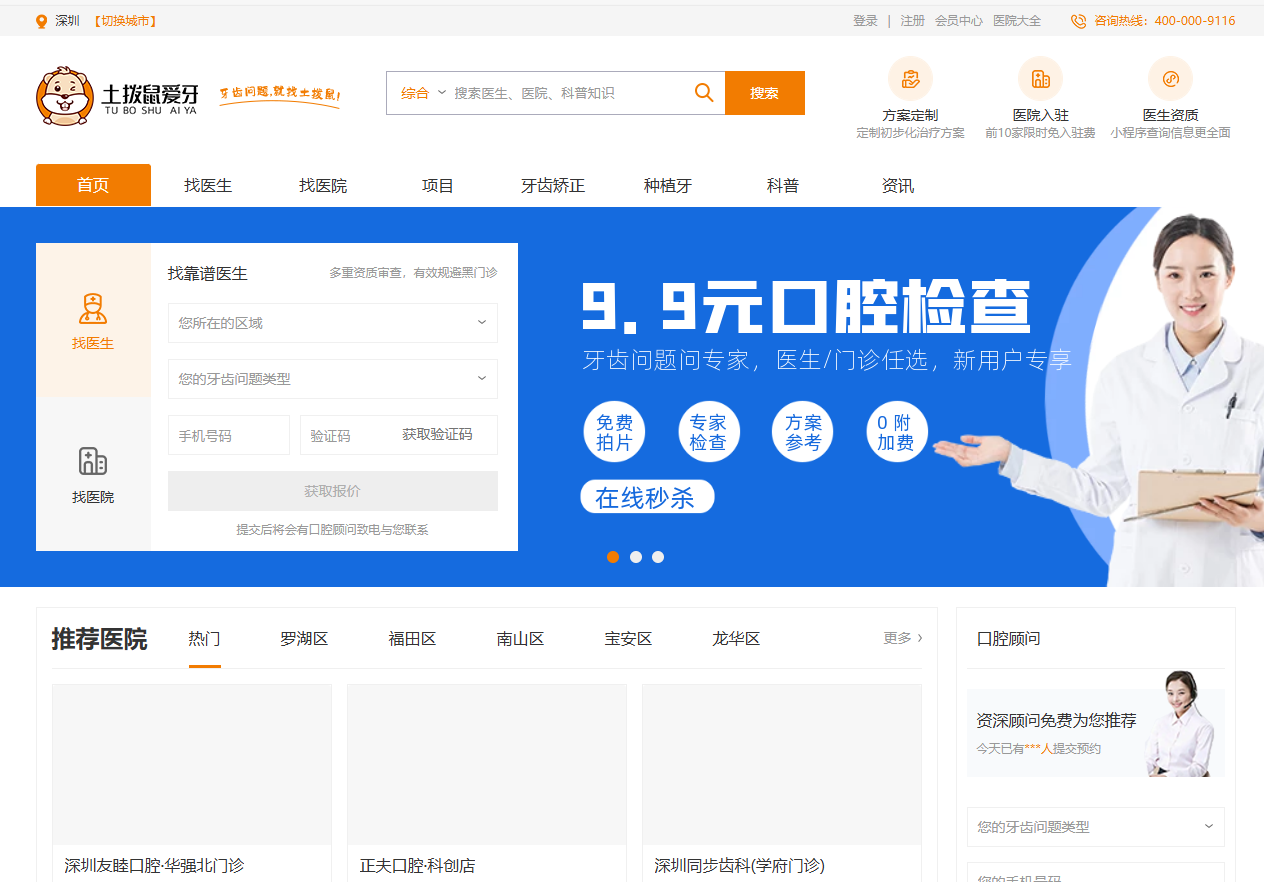The width and height of the screenshot is (1264, 882).
Task: Click the magnifying glass search icon
Action: 704,93
